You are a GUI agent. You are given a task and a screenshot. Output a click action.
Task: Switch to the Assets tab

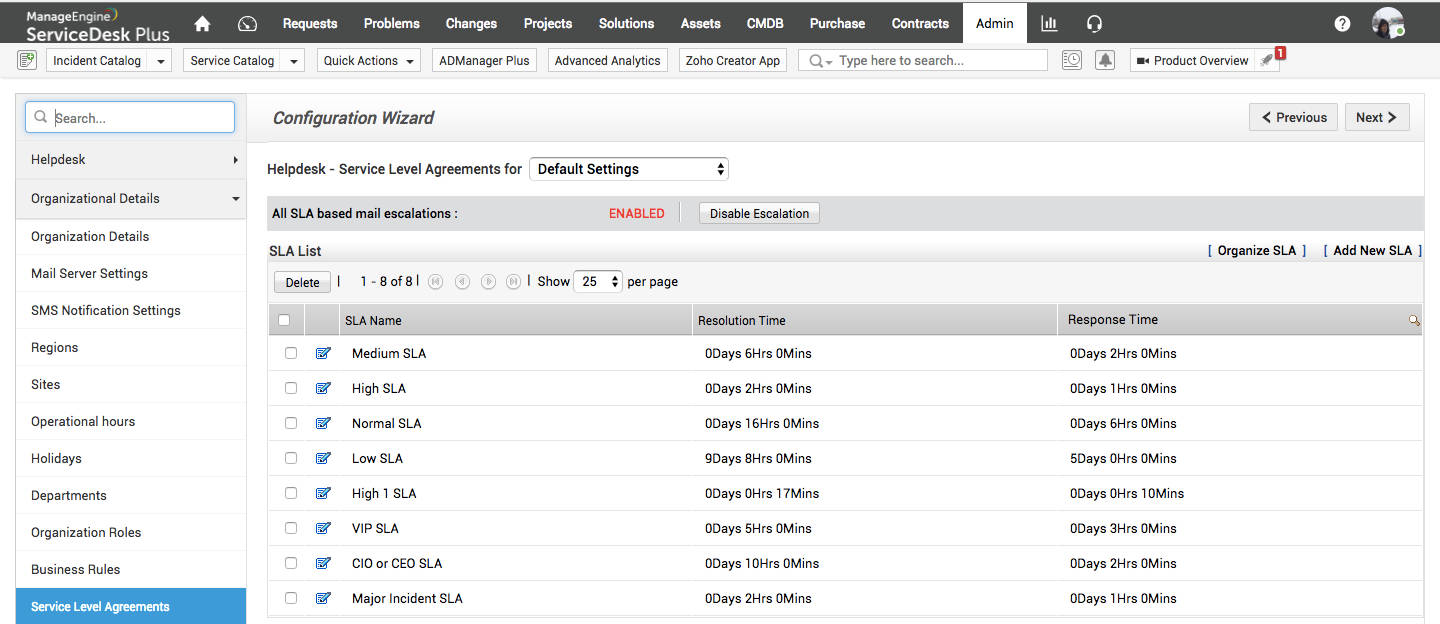click(x=700, y=23)
